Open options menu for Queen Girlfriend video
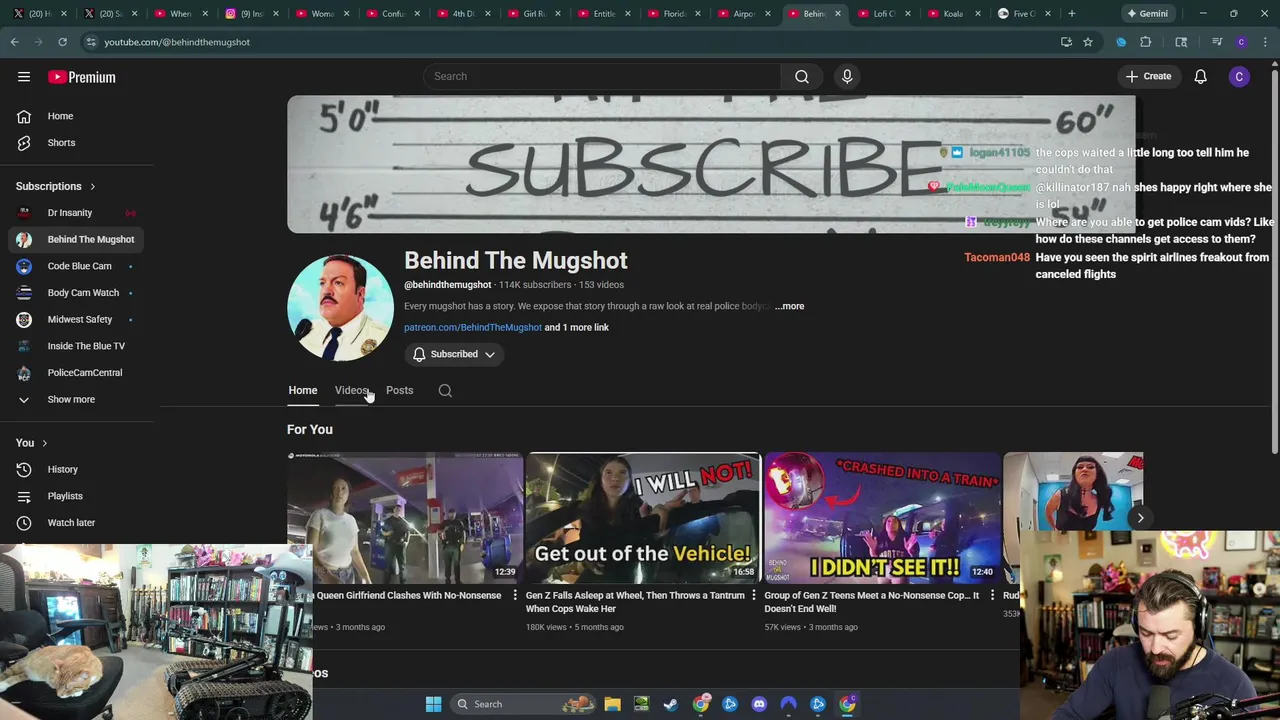 pos(515,596)
